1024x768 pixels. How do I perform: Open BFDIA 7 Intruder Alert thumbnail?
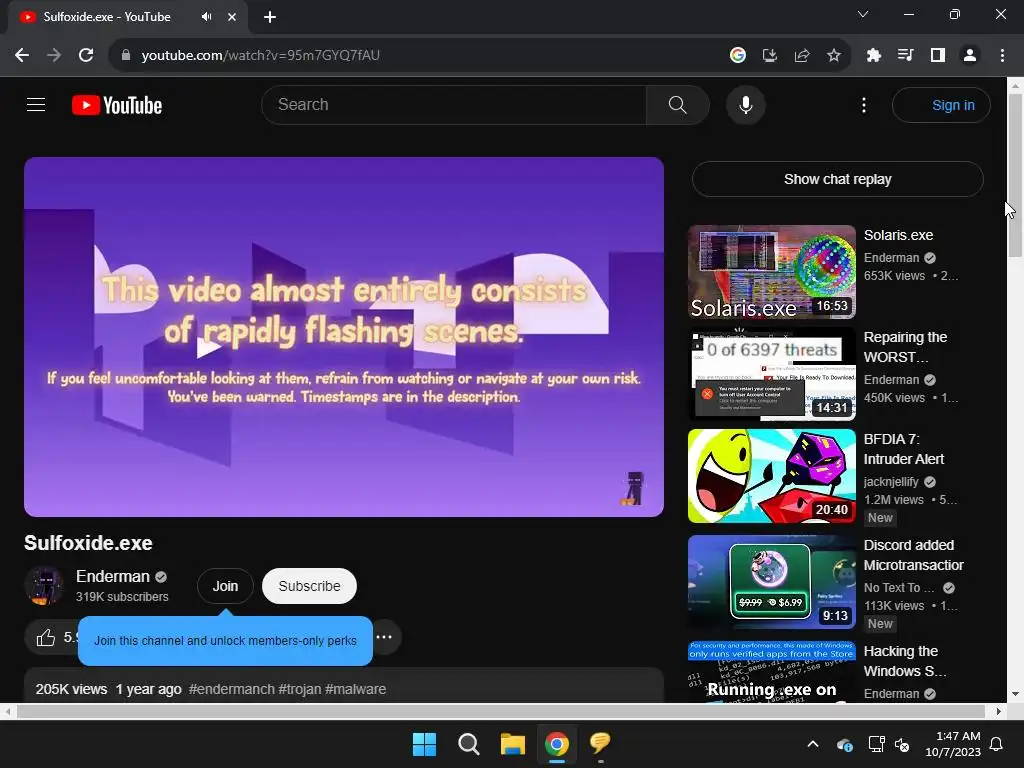(771, 475)
